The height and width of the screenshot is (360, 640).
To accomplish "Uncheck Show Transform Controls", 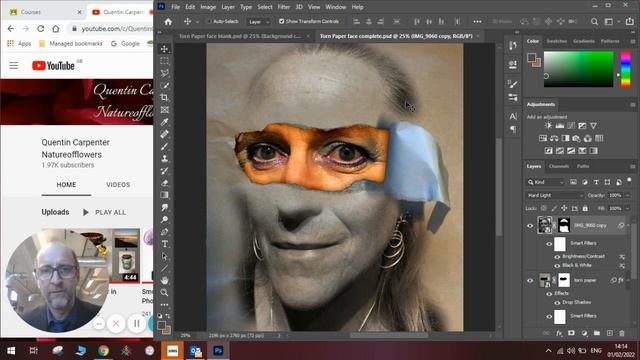I will click(x=281, y=21).
